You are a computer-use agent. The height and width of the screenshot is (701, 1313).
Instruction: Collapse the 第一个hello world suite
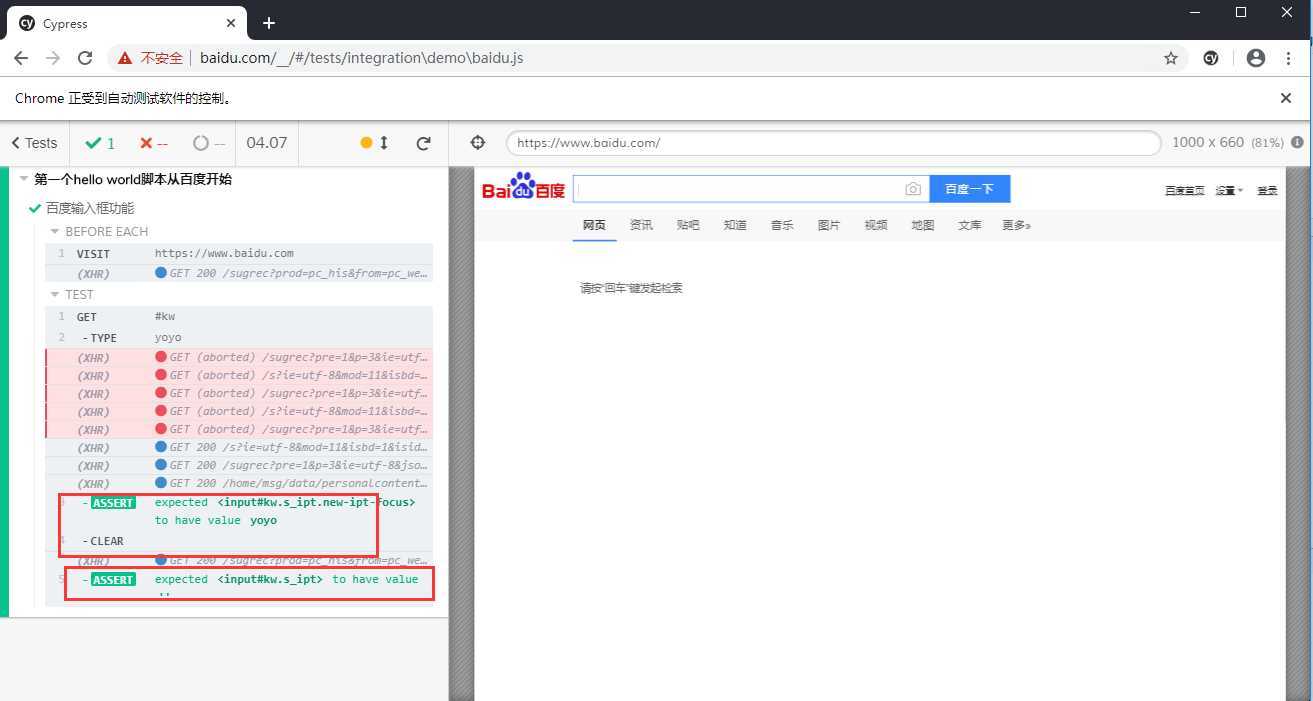click(132, 180)
